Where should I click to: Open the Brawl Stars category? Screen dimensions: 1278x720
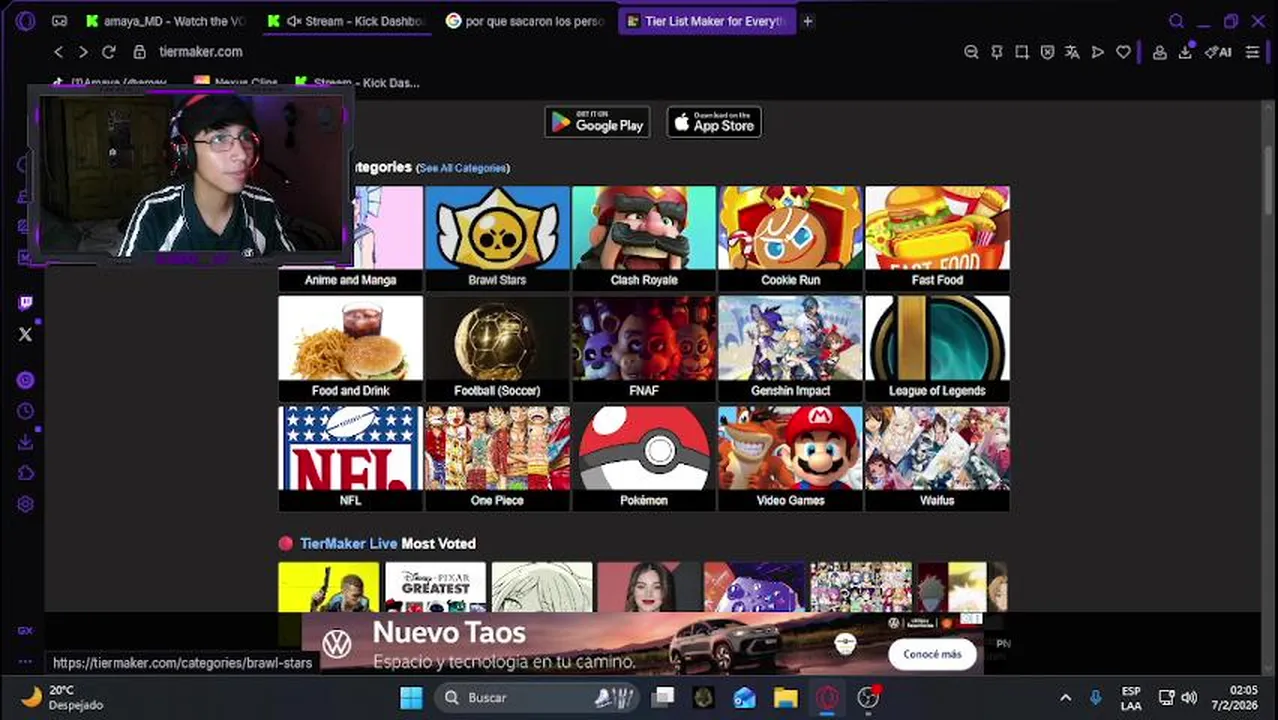(x=497, y=238)
